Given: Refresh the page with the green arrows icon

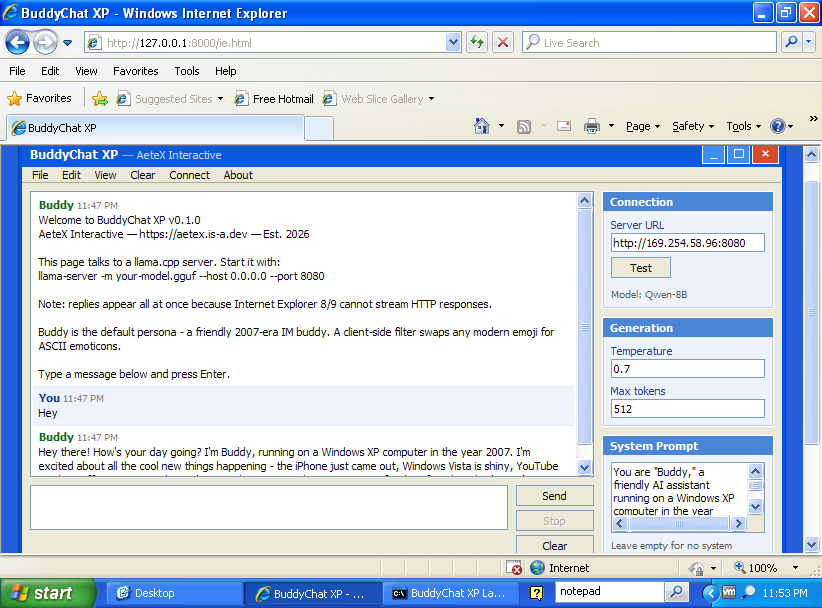Looking at the screenshot, I should [x=478, y=42].
